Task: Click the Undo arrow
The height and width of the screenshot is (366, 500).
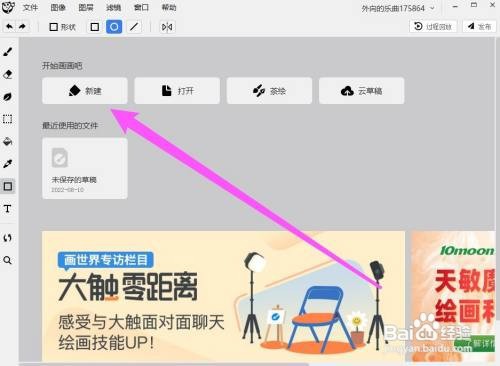Action: (10, 27)
